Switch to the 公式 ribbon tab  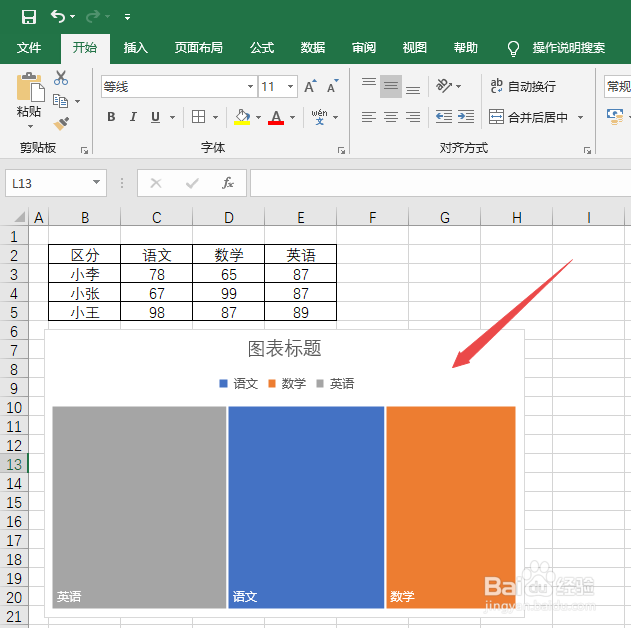262,48
